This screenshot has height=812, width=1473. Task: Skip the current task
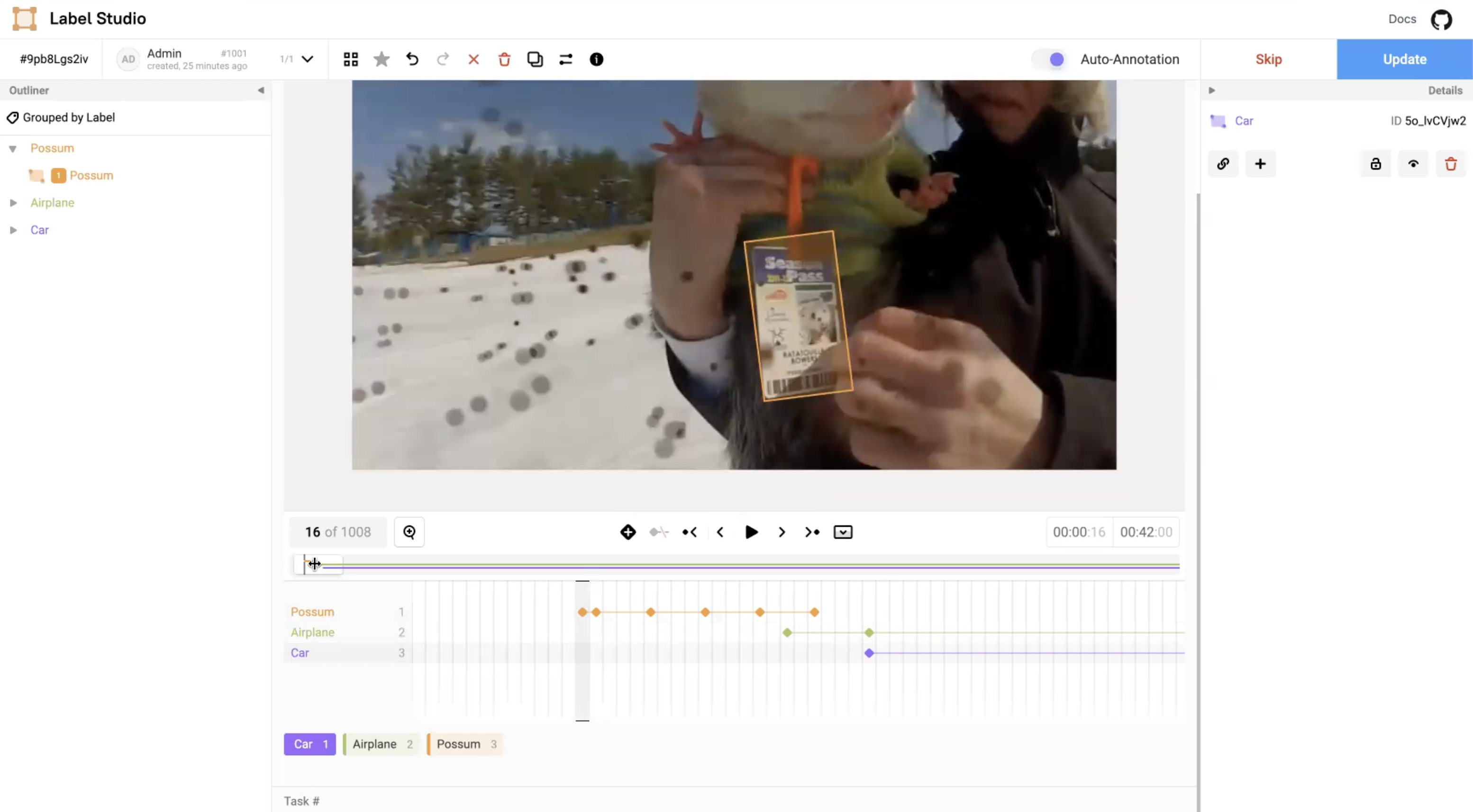[x=1268, y=59]
